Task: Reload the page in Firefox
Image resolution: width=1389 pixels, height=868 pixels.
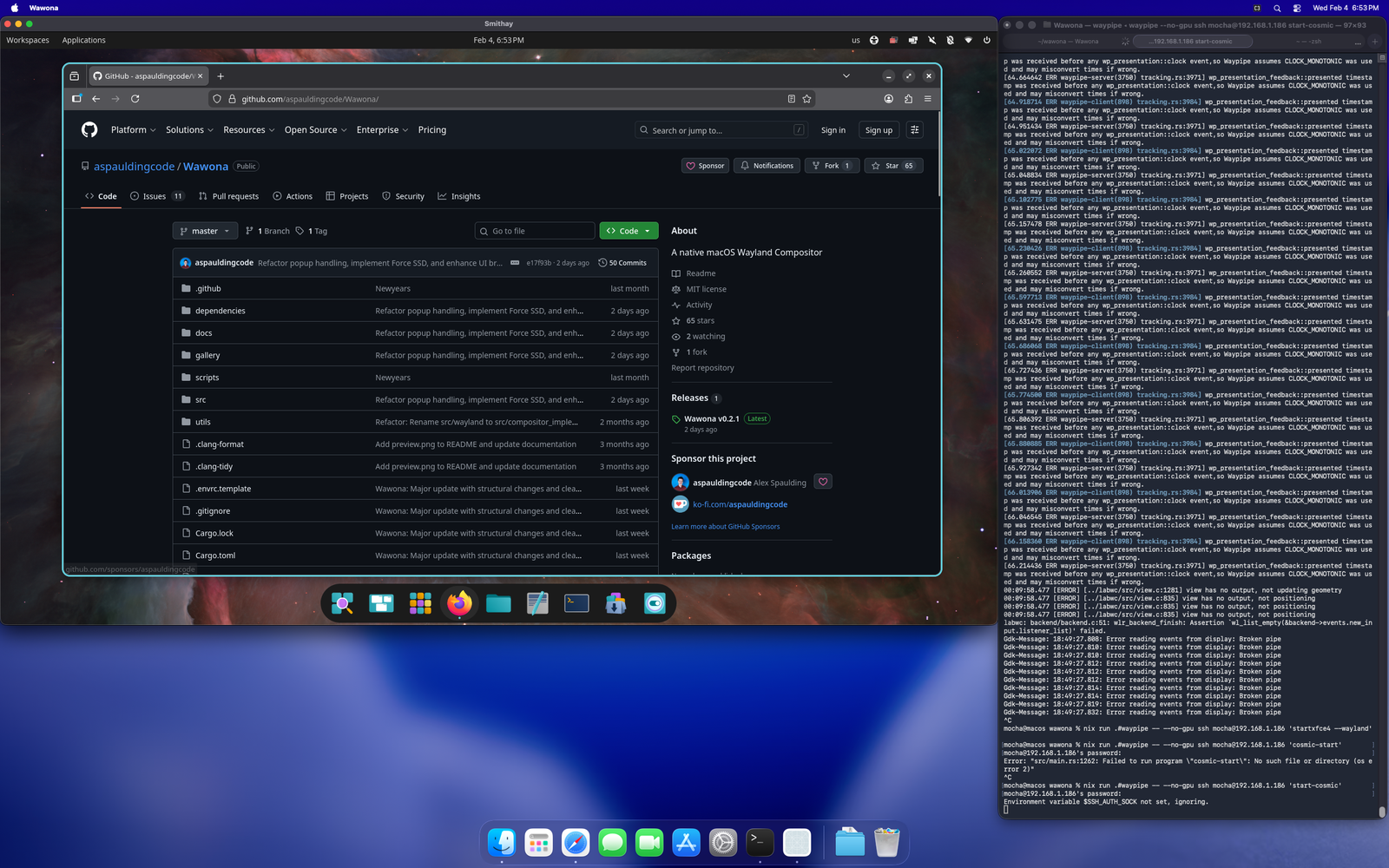Action: click(x=135, y=99)
